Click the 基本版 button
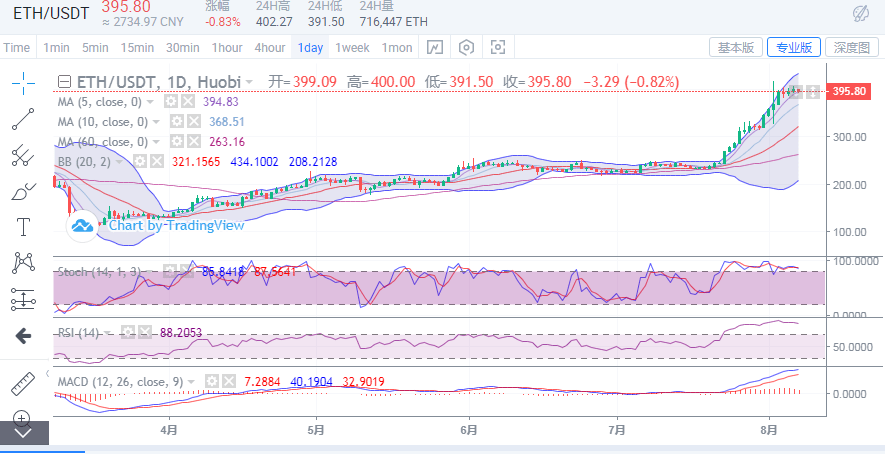The height and width of the screenshot is (454, 885). [x=736, y=47]
